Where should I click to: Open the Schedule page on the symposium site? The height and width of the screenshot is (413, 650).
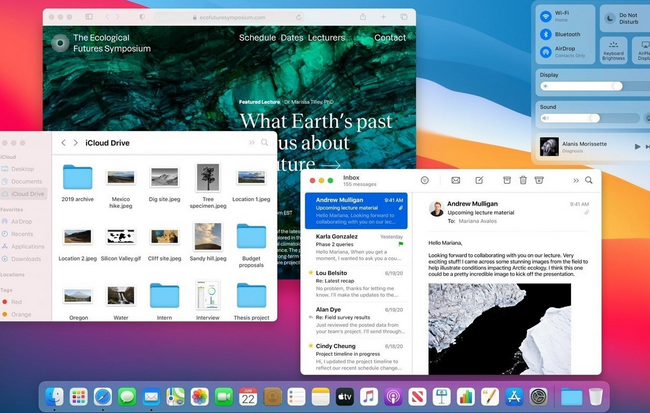tap(257, 38)
